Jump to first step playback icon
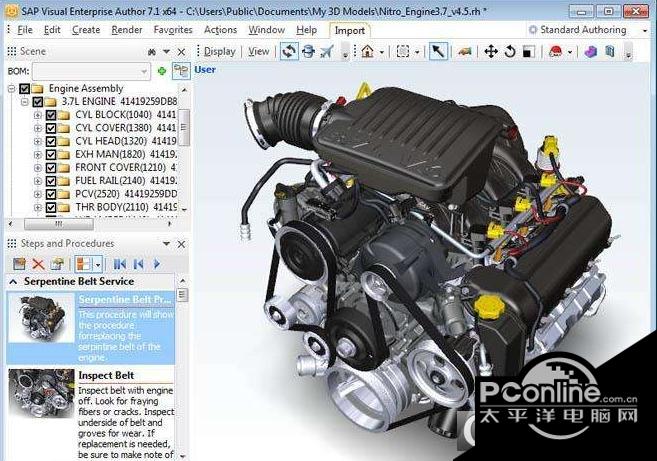The image size is (657, 461). coord(120,264)
